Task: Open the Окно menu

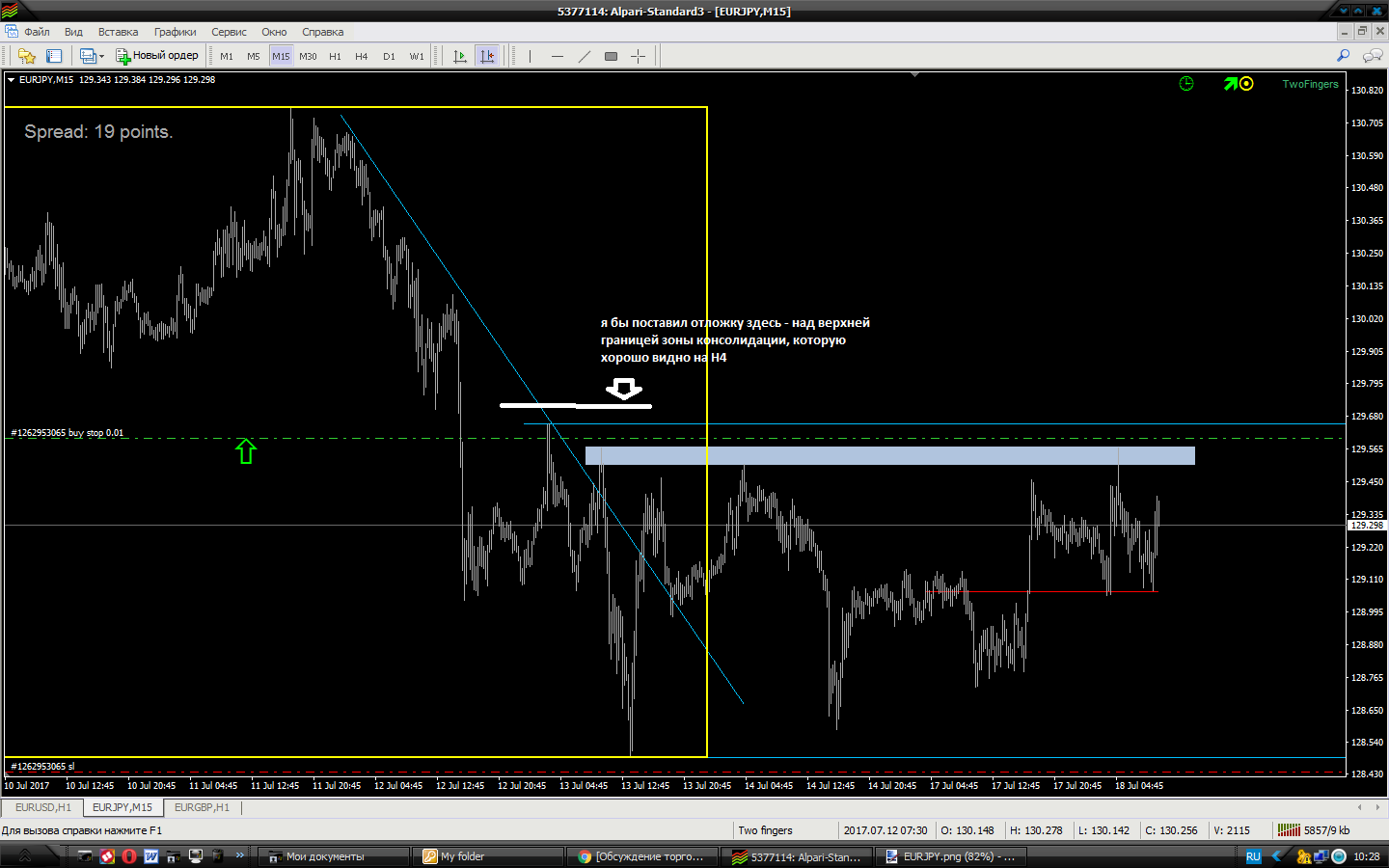Action: 274,32
